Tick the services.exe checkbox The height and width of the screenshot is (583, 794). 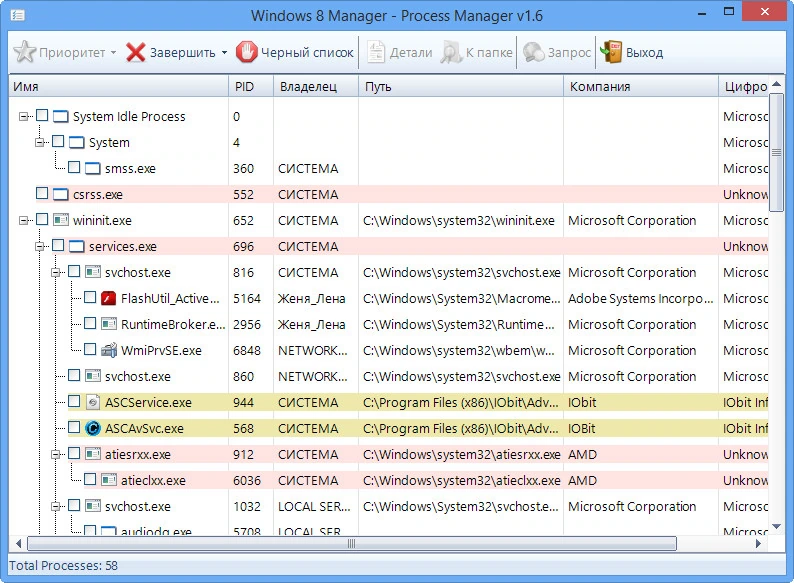click(58, 246)
